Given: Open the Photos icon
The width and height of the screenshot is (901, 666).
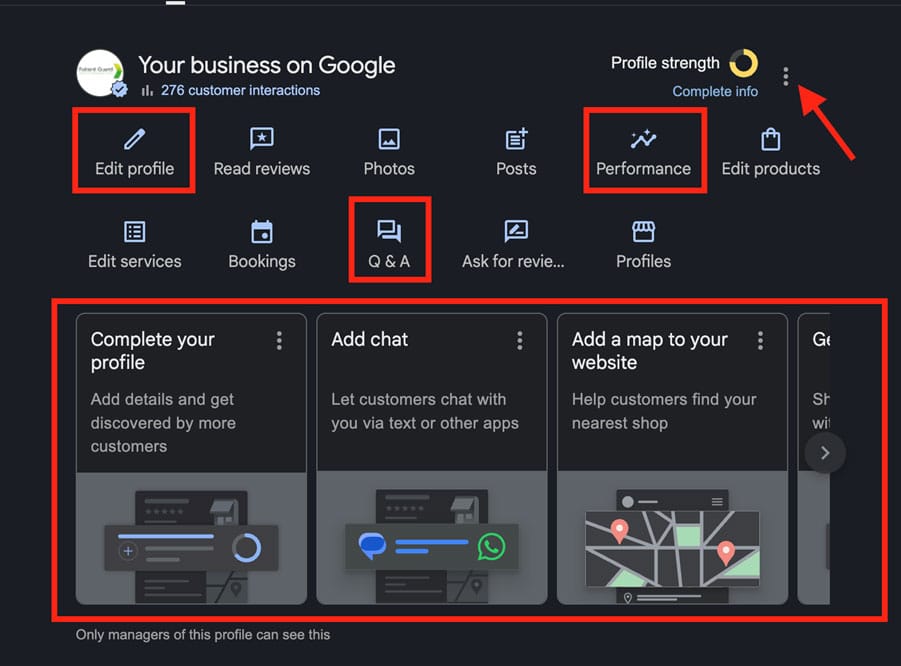Looking at the screenshot, I should [x=389, y=139].
